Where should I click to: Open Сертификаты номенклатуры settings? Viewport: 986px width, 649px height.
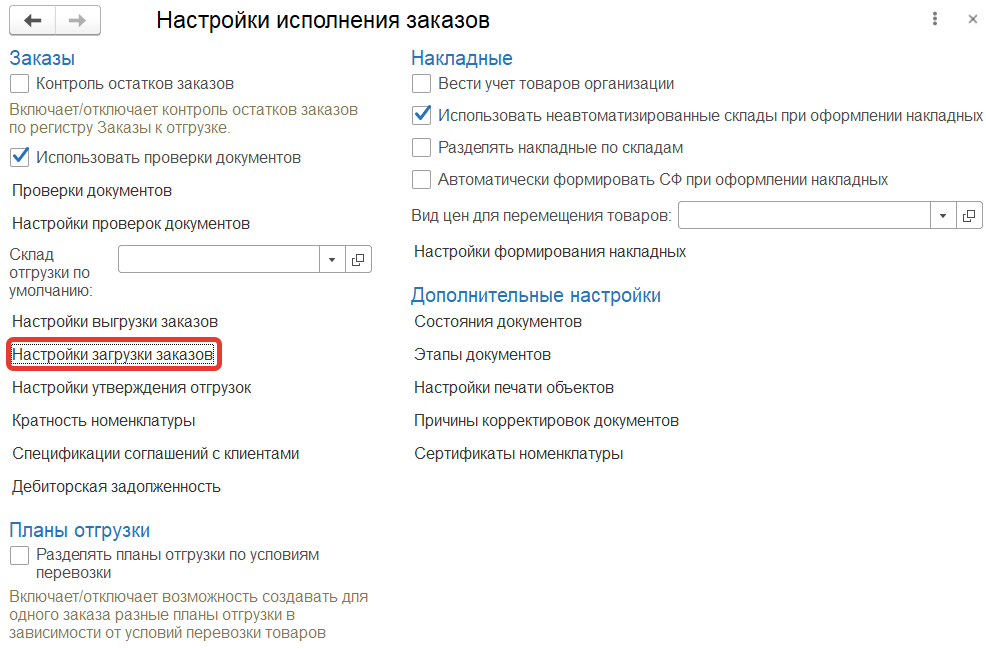click(x=518, y=454)
